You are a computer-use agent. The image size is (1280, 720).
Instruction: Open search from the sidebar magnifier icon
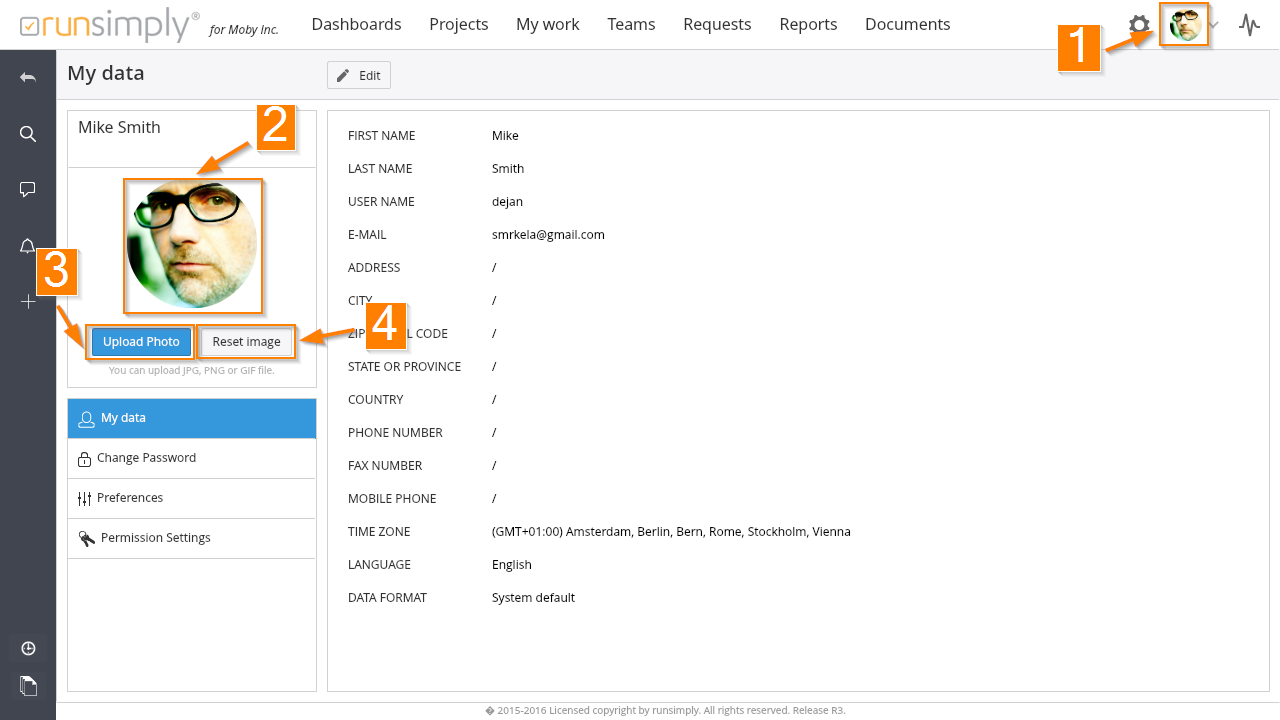tap(28, 134)
